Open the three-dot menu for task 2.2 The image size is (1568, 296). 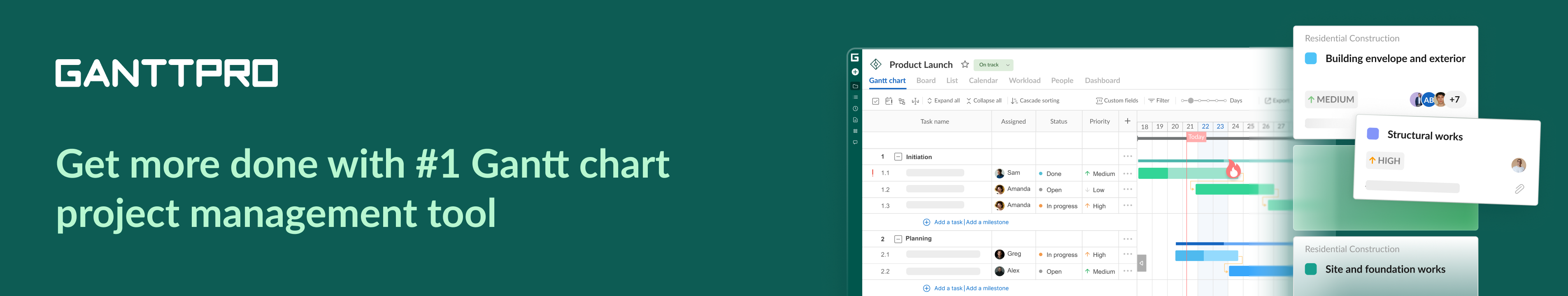[x=1127, y=271]
